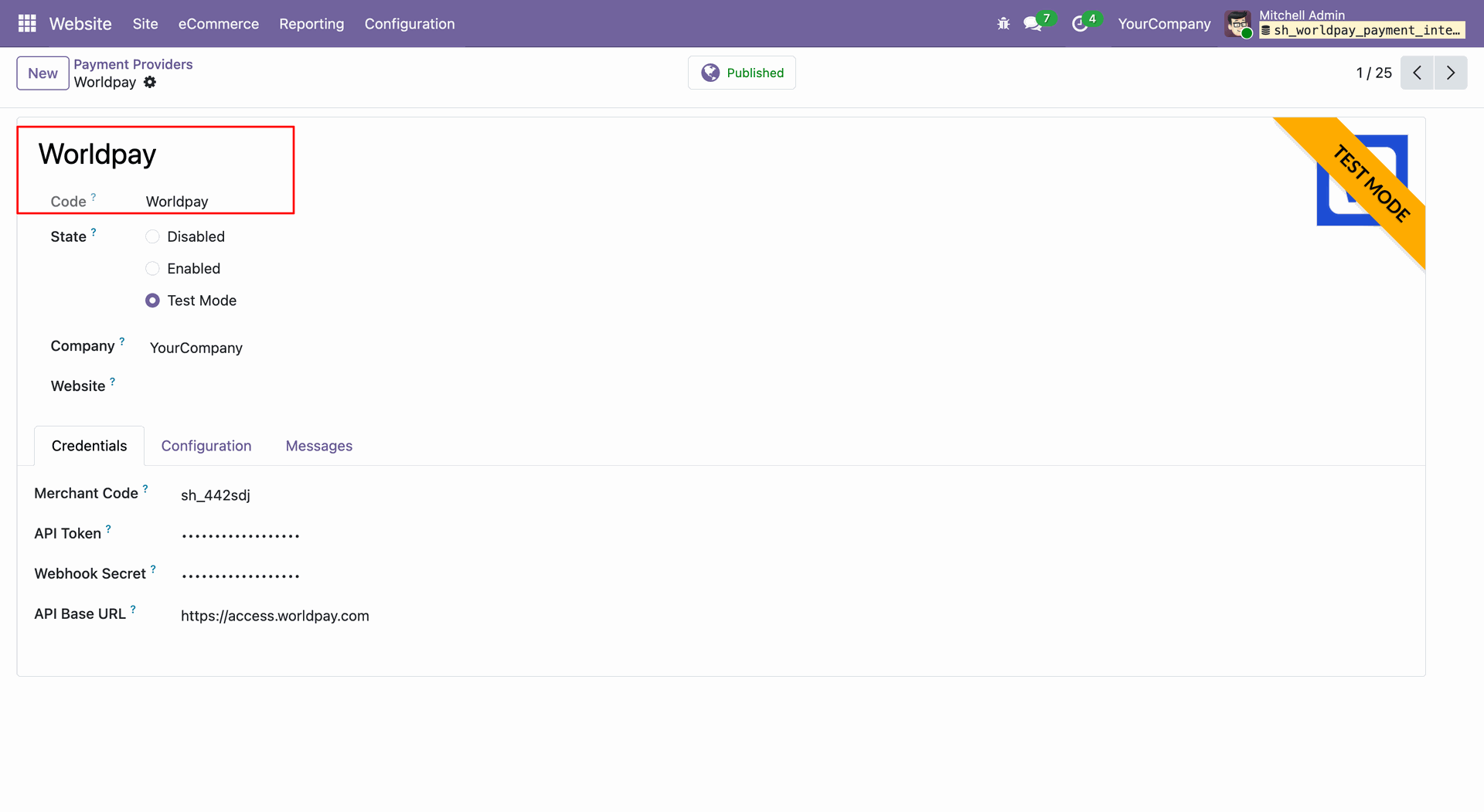1484x812 pixels.
Task: Click the globe icon on Published button
Action: tap(710, 73)
